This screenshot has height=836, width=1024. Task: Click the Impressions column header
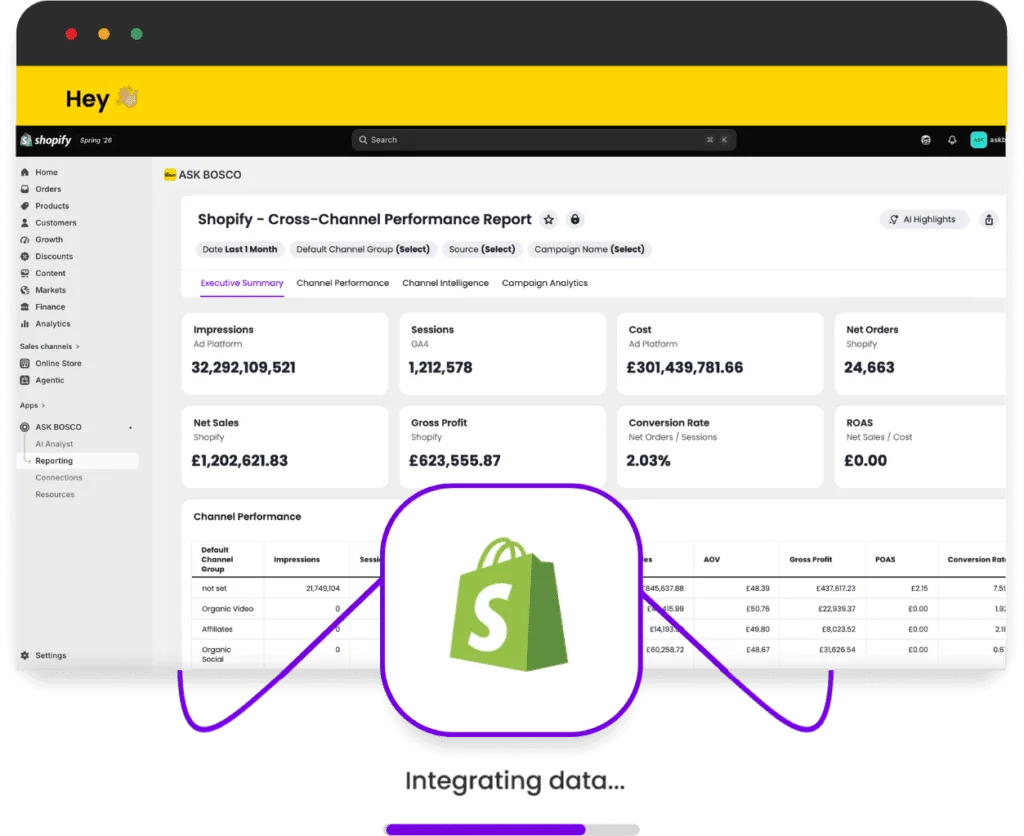296,560
